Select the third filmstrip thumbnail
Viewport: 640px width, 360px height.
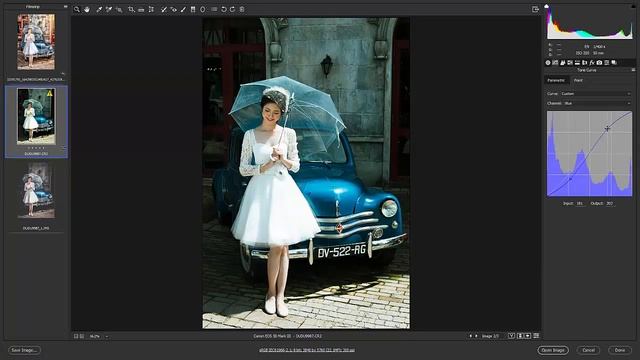[x=36, y=190]
